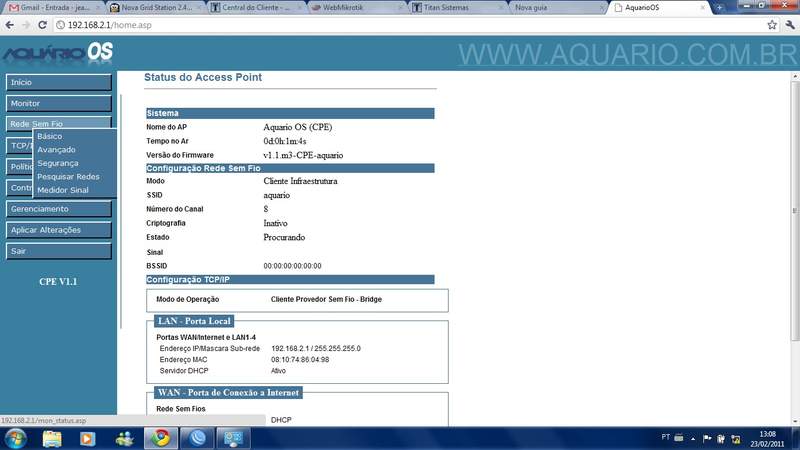Switch to Gmail Entrada tab
Image resolution: width=800 pixels, height=450 pixels.
[53, 8]
